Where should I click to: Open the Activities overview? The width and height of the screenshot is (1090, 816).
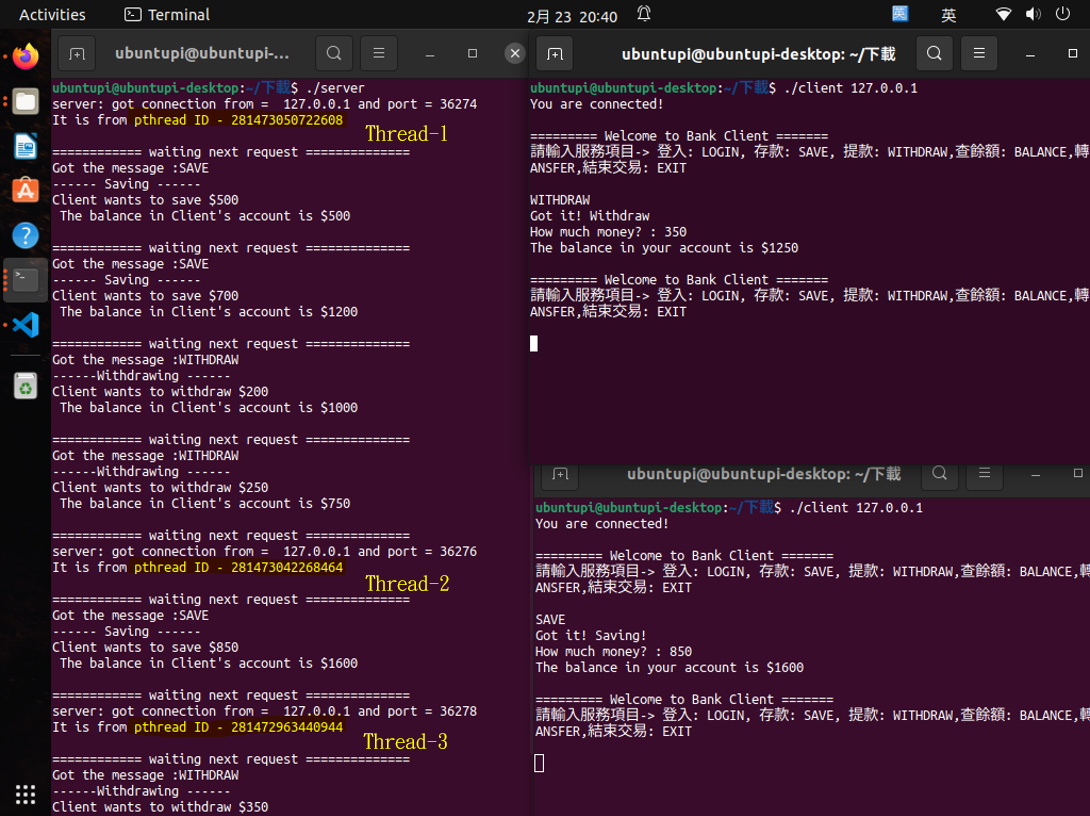pyautogui.click(x=52, y=14)
